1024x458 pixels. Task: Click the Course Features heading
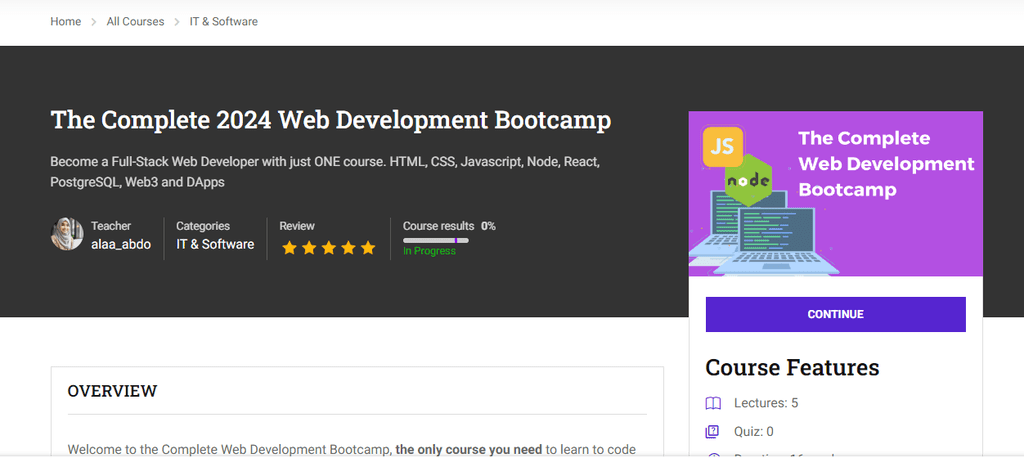pyautogui.click(x=792, y=367)
